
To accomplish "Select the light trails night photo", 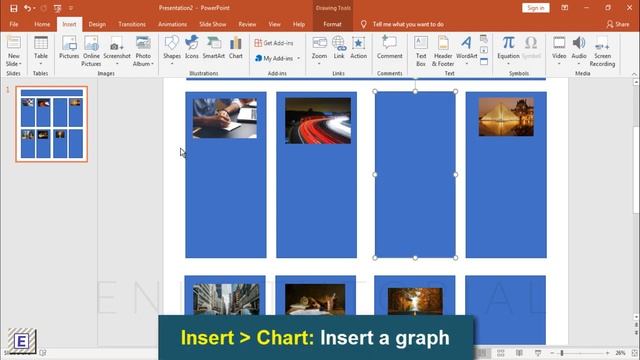I will [318, 120].
